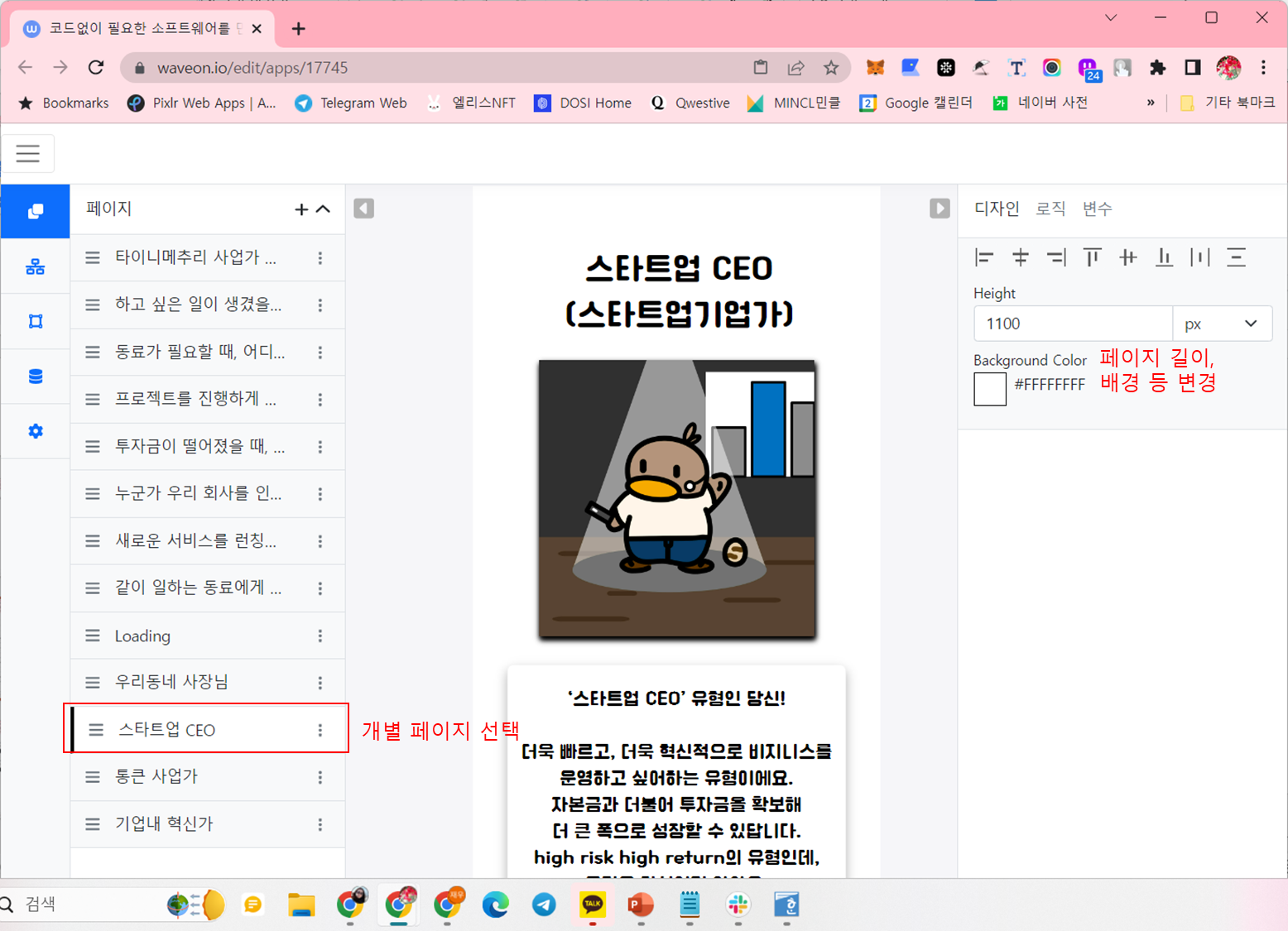1288x931 pixels.
Task: Grab drag handle of Loading page row
Action: point(93,636)
